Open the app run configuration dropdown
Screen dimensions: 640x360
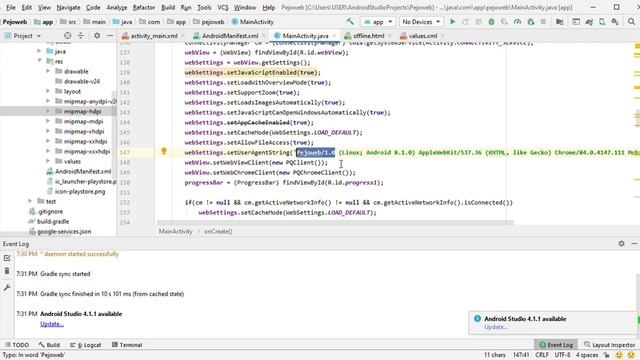pyautogui.click(x=378, y=22)
